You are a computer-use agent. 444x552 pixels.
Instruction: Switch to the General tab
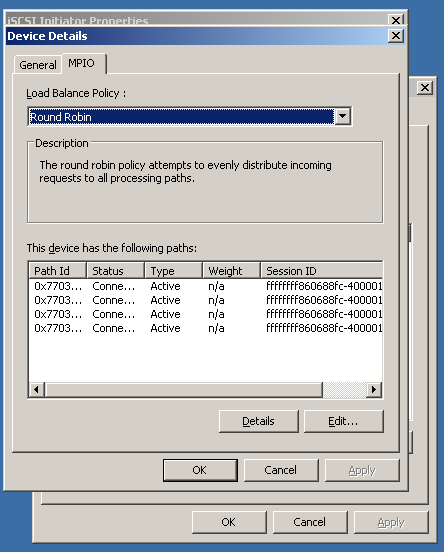pos(38,65)
